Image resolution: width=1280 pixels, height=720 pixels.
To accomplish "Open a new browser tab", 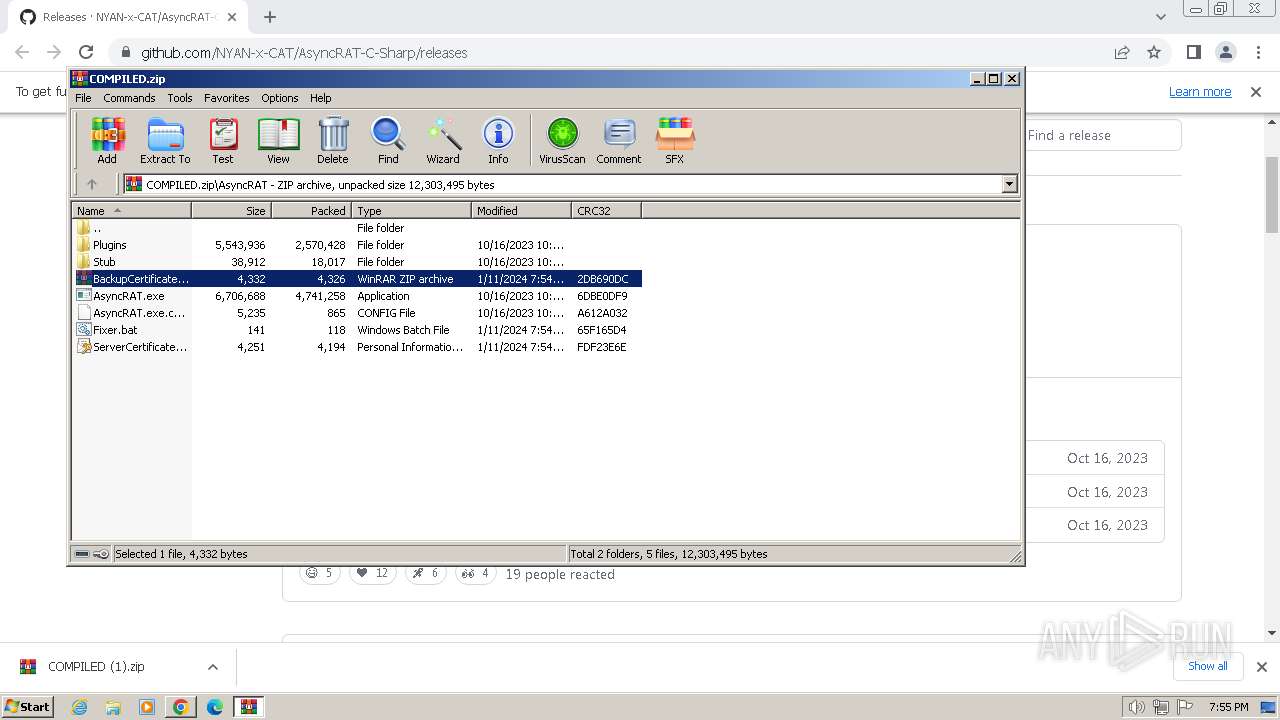I will coord(270,17).
